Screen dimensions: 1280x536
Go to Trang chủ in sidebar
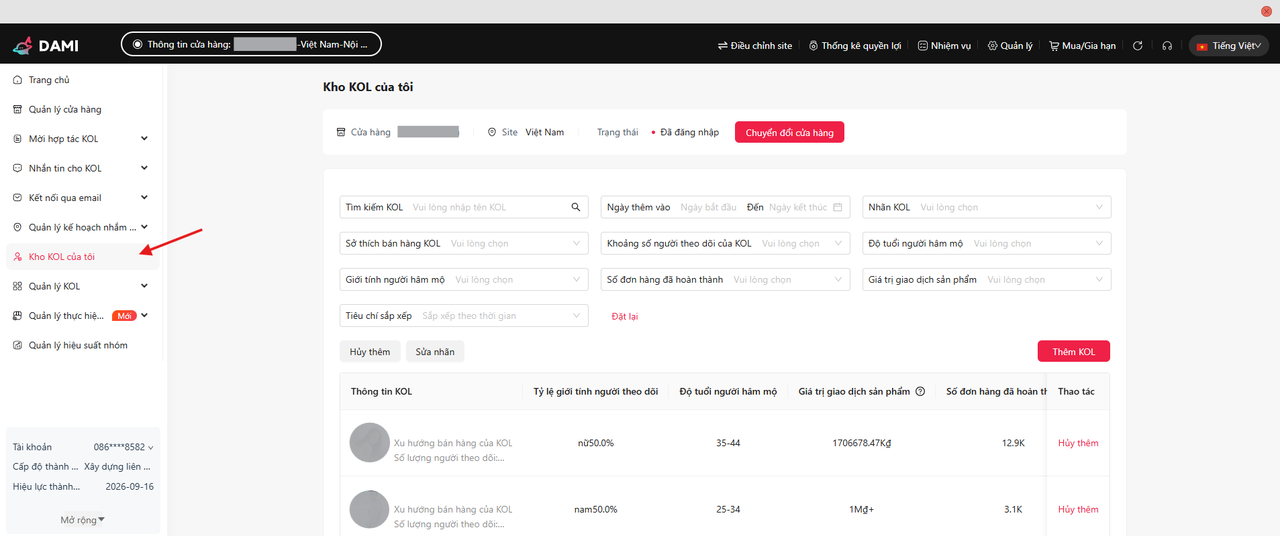49,80
